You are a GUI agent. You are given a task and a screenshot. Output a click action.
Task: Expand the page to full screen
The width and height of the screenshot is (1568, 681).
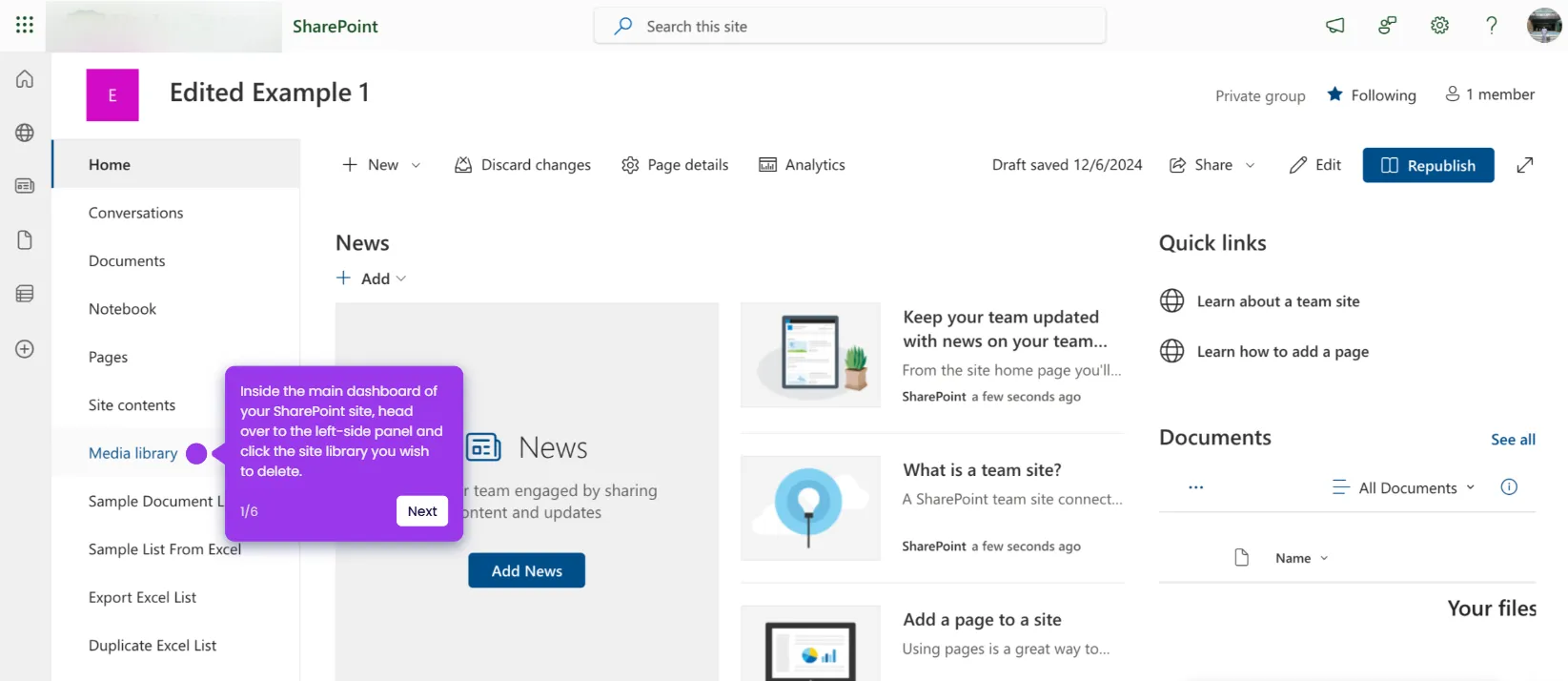1525,165
